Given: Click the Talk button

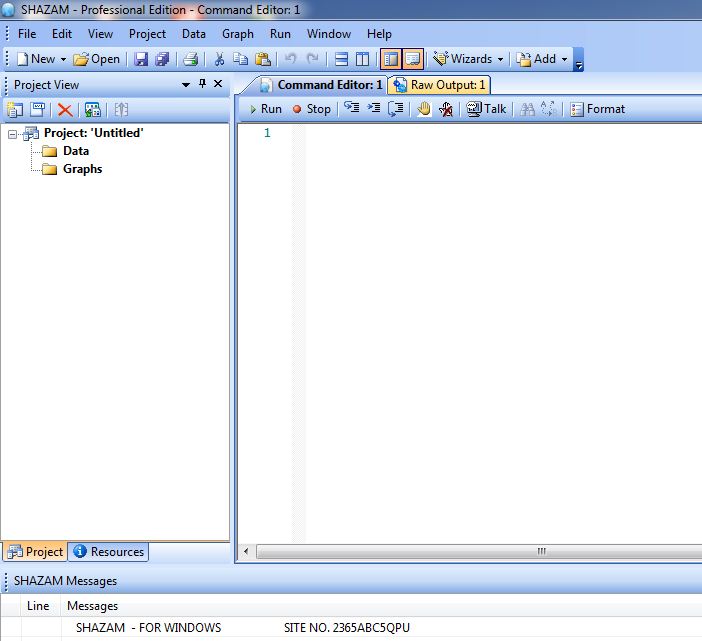Looking at the screenshot, I should coord(486,109).
